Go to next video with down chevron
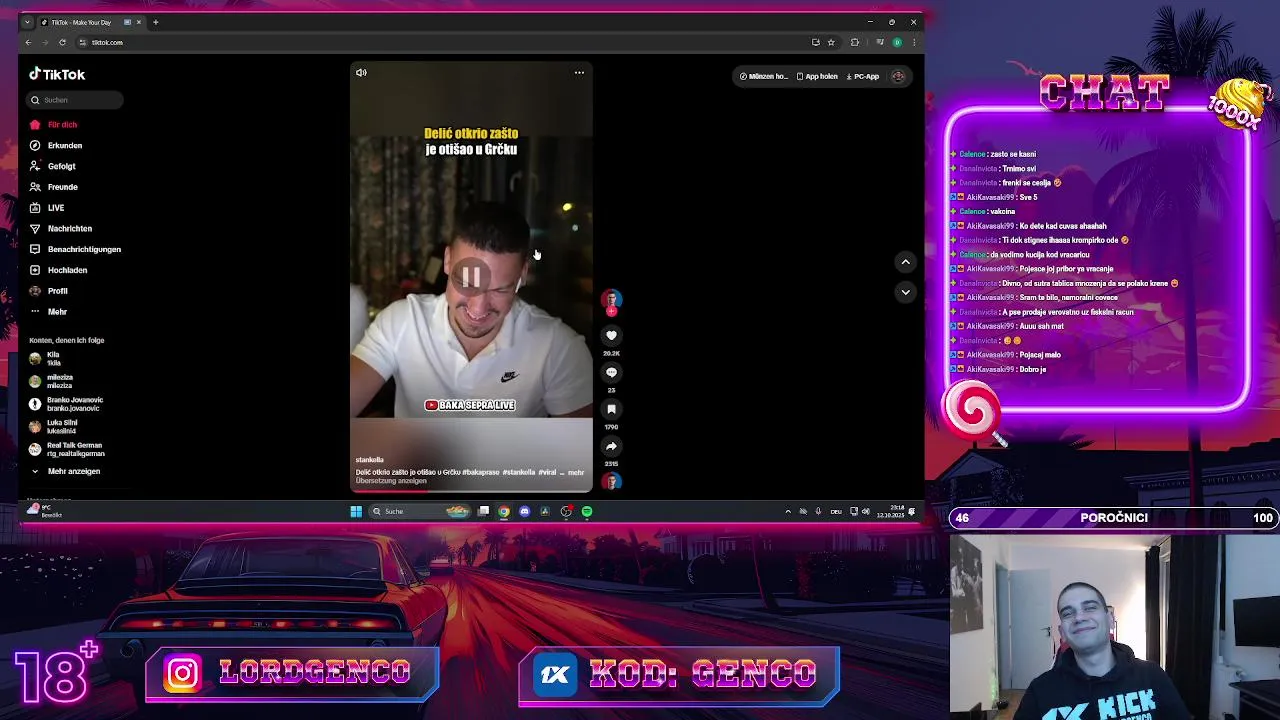1280x720 pixels. (905, 292)
